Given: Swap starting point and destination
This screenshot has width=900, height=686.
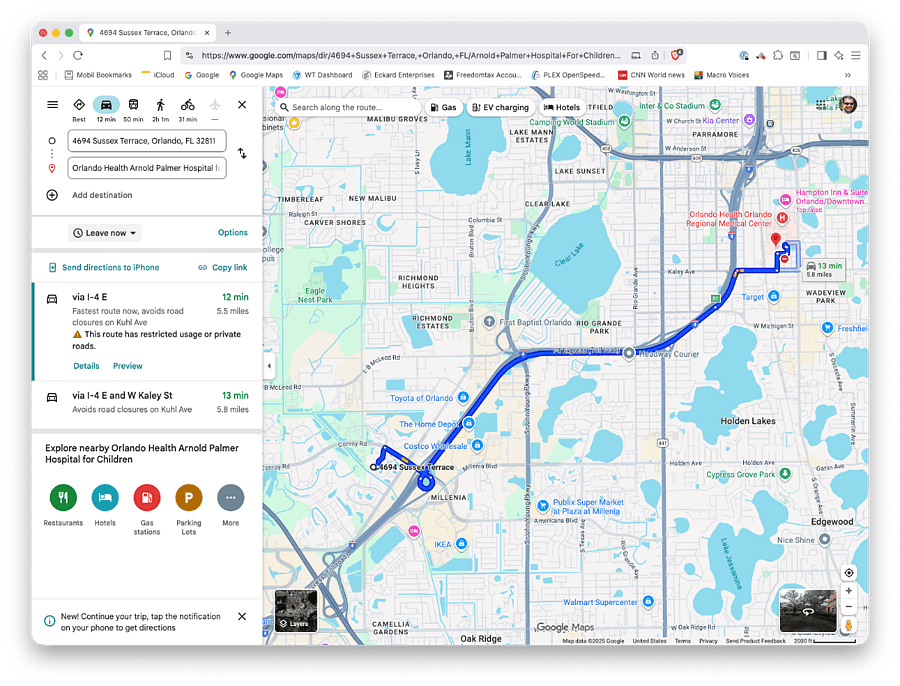Looking at the screenshot, I should coord(242,153).
